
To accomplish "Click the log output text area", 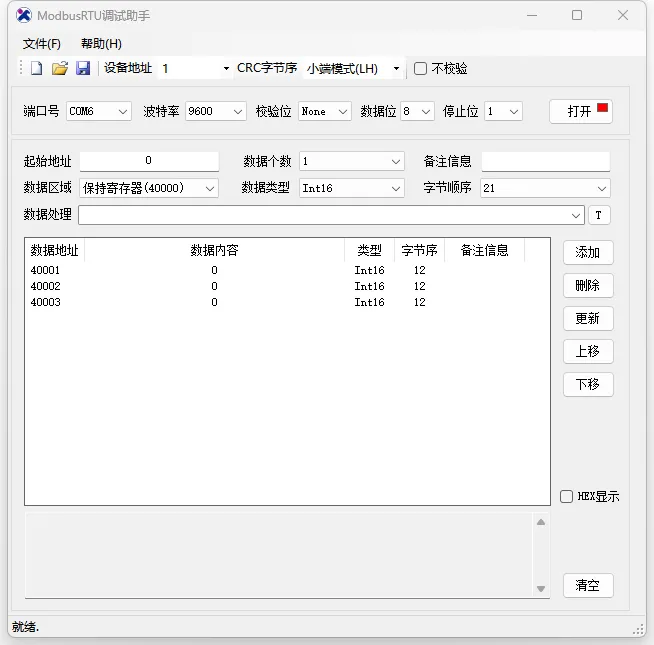I will pyautogui.click(x=279, y=555).
